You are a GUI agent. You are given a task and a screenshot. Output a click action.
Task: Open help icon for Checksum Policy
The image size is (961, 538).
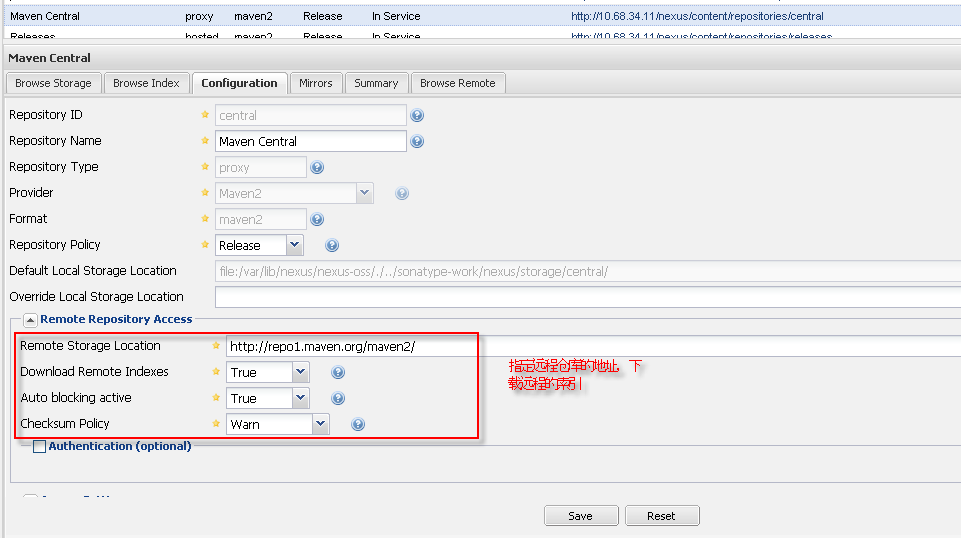[358, 424]
